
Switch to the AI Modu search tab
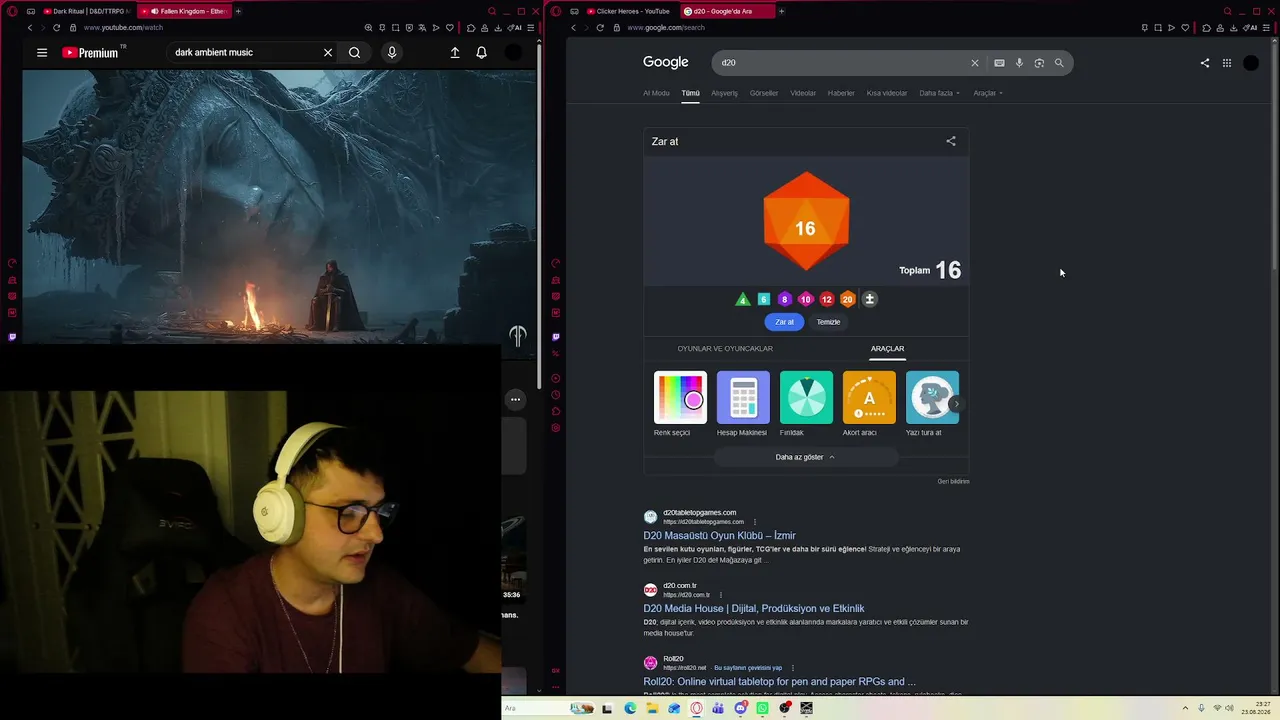pyautogui.click(x=656, y=93)
